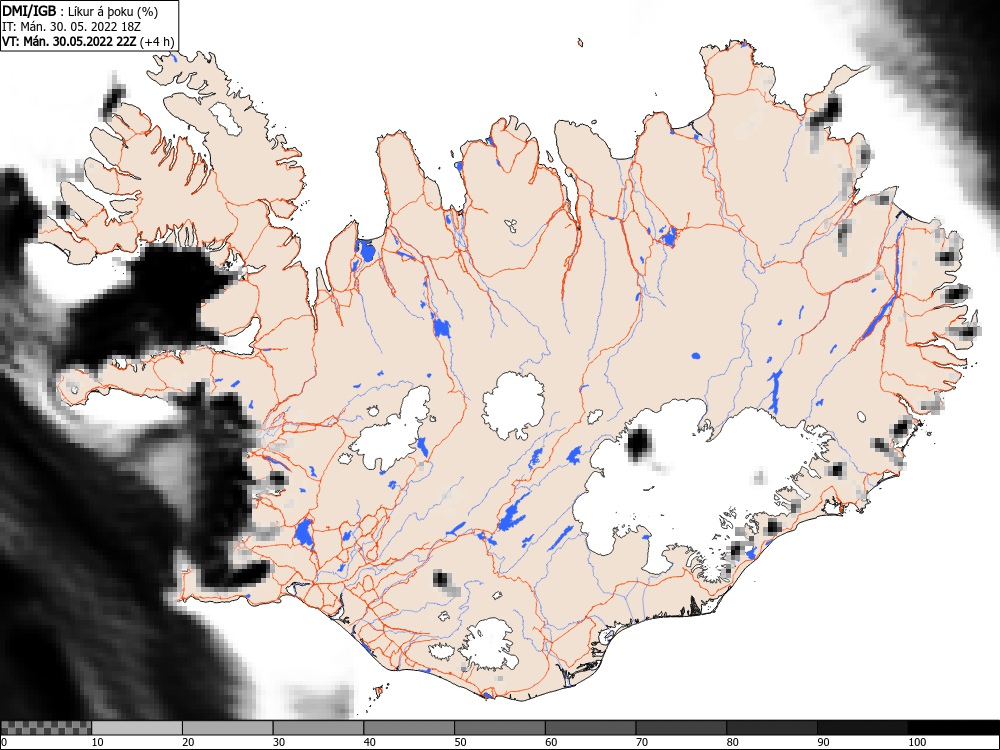
Task: Select the 80–90 near-black legend swatch
Action: click(772, 728)
